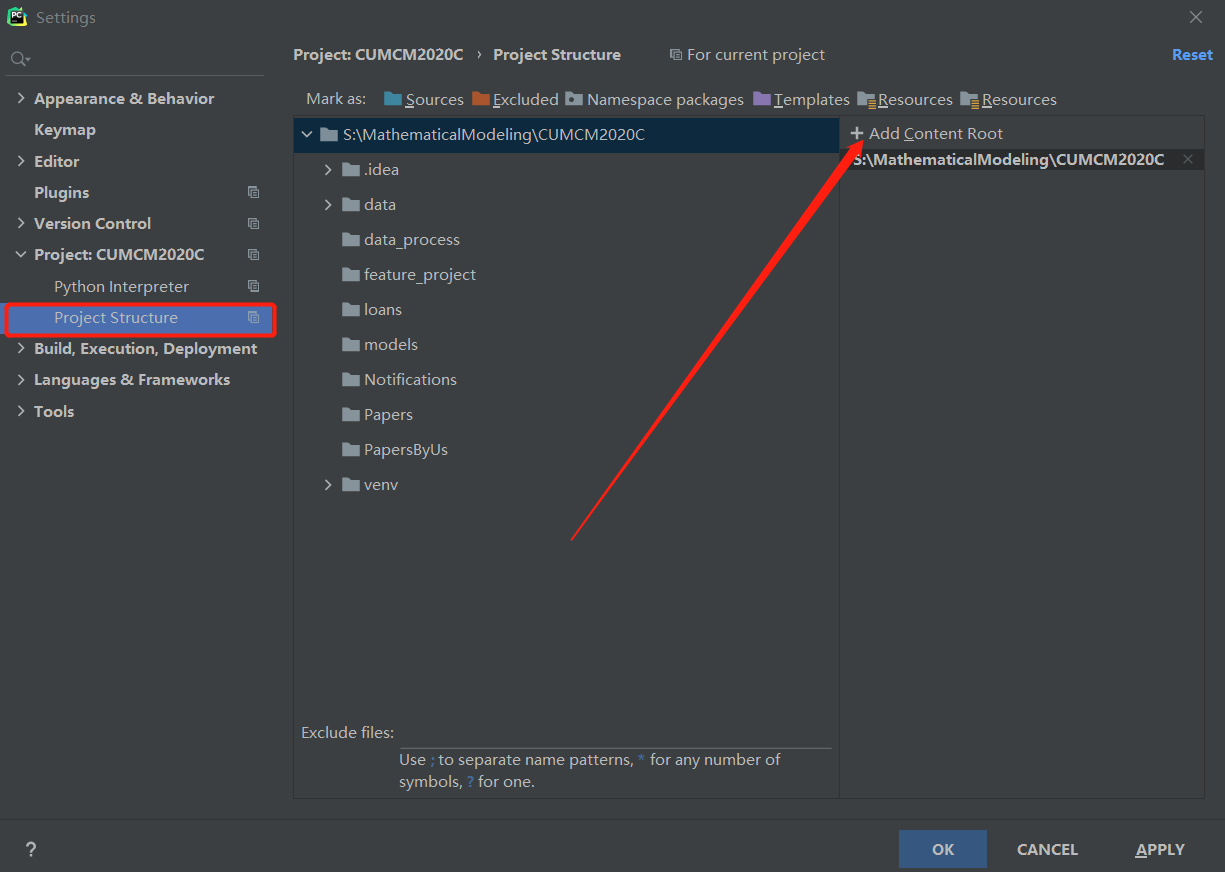Click project-level icon beside Project: CUMCM2020C

253,254
